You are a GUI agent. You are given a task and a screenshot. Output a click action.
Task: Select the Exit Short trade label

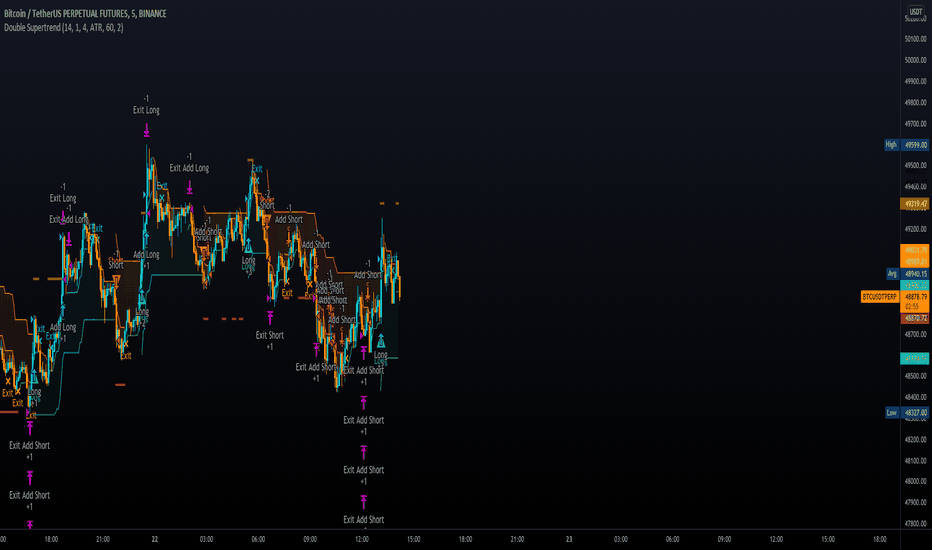click(x=270, y=335)
